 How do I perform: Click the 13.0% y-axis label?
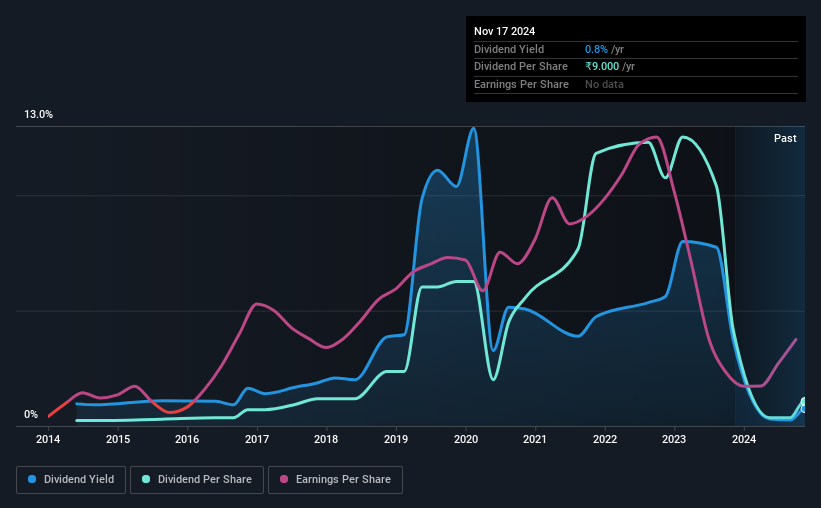click(38, 114)
